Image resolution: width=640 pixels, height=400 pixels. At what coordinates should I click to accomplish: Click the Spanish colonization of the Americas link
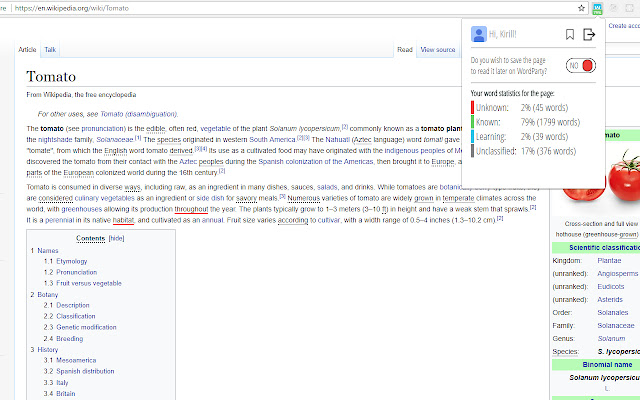[x=316, y=162]
